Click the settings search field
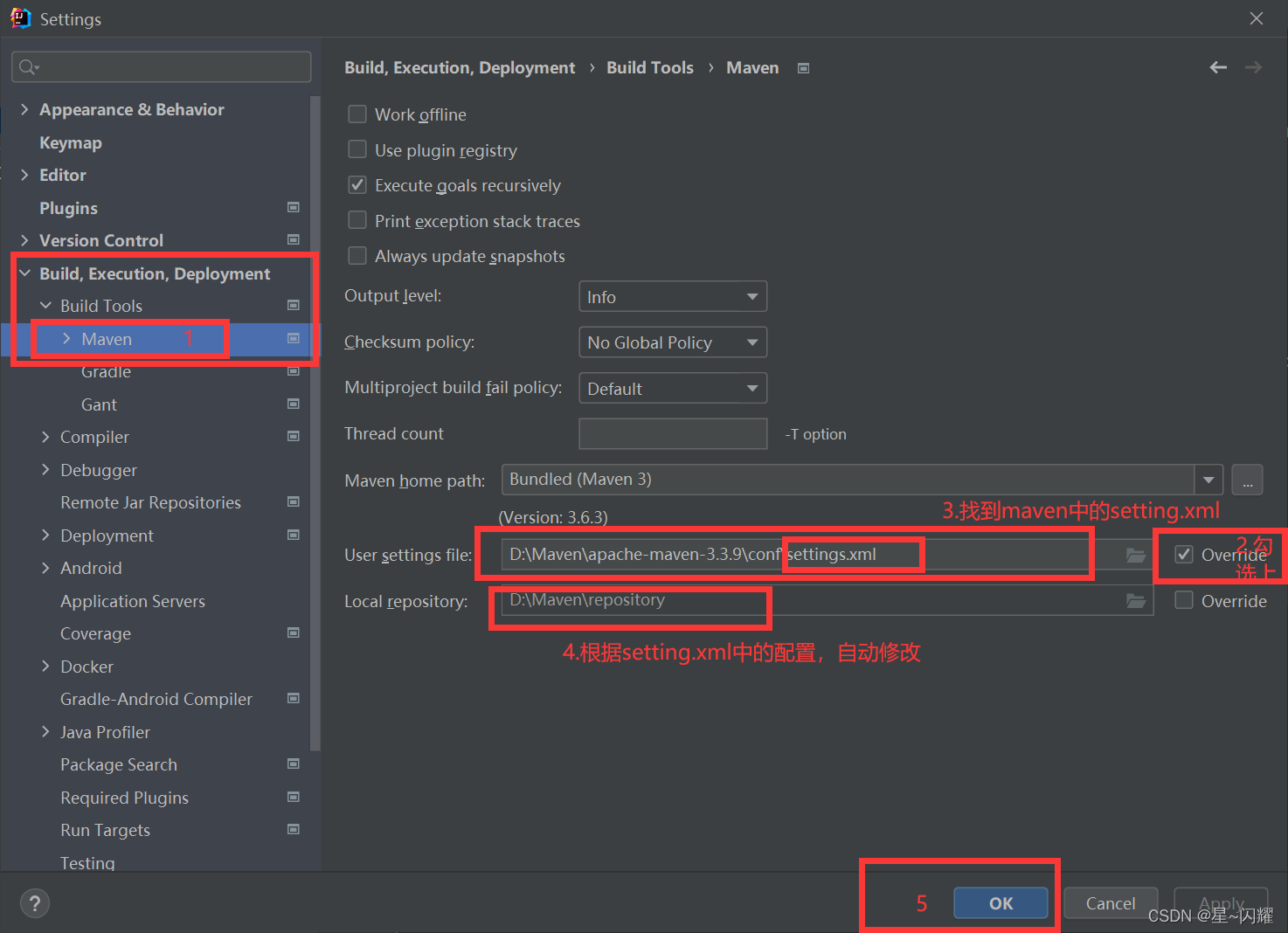 (x=162, y=67)
